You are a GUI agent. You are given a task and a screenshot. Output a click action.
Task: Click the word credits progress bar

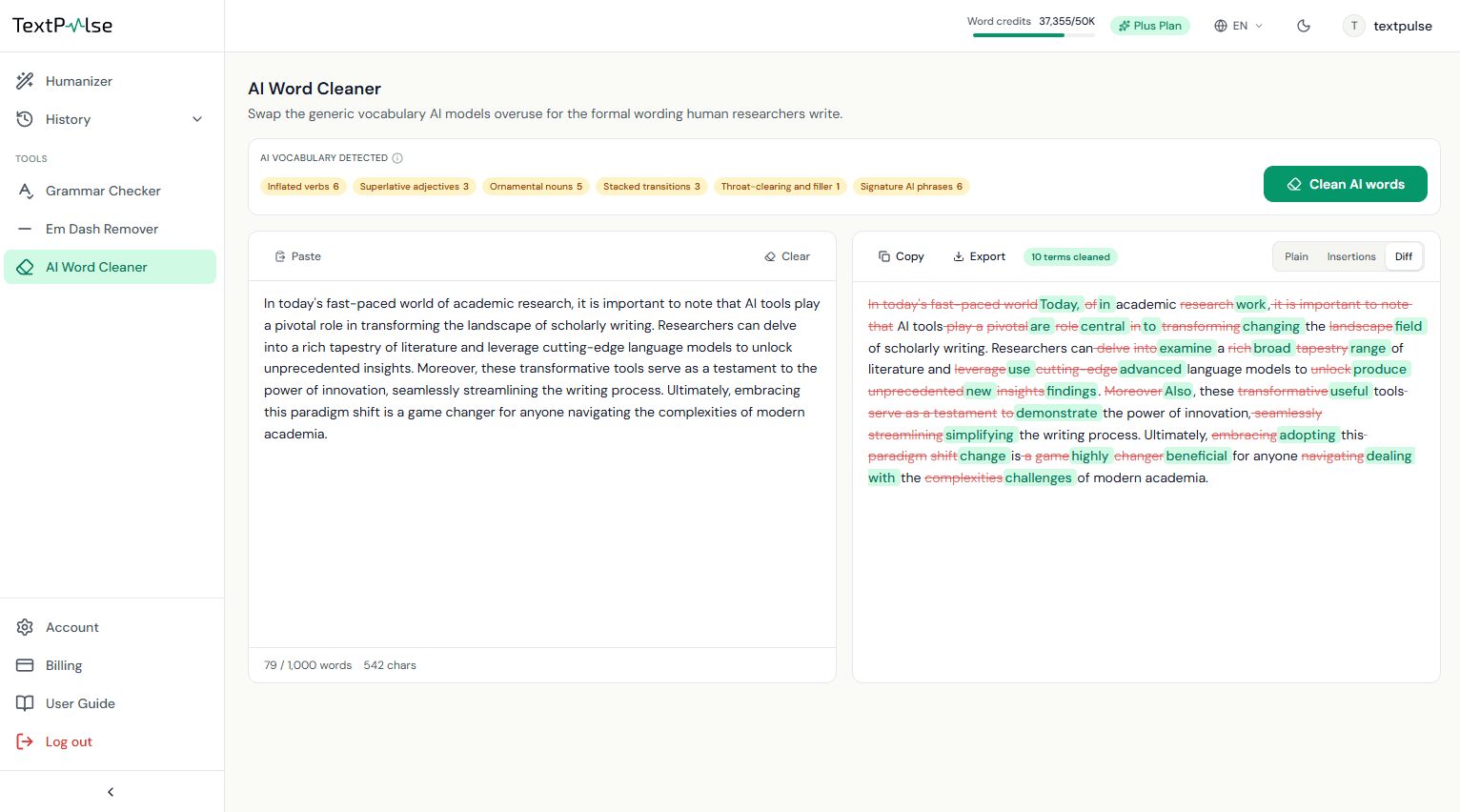point(1034,35)
